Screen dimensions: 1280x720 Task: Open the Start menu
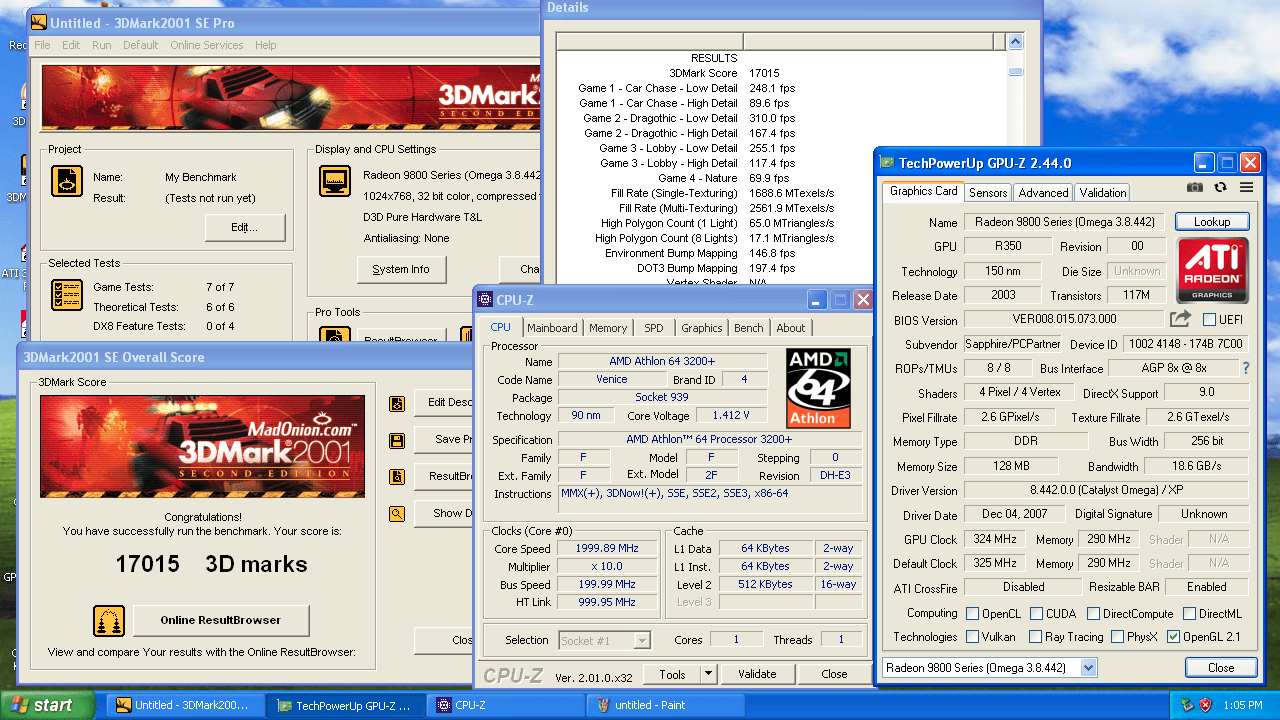47,705
